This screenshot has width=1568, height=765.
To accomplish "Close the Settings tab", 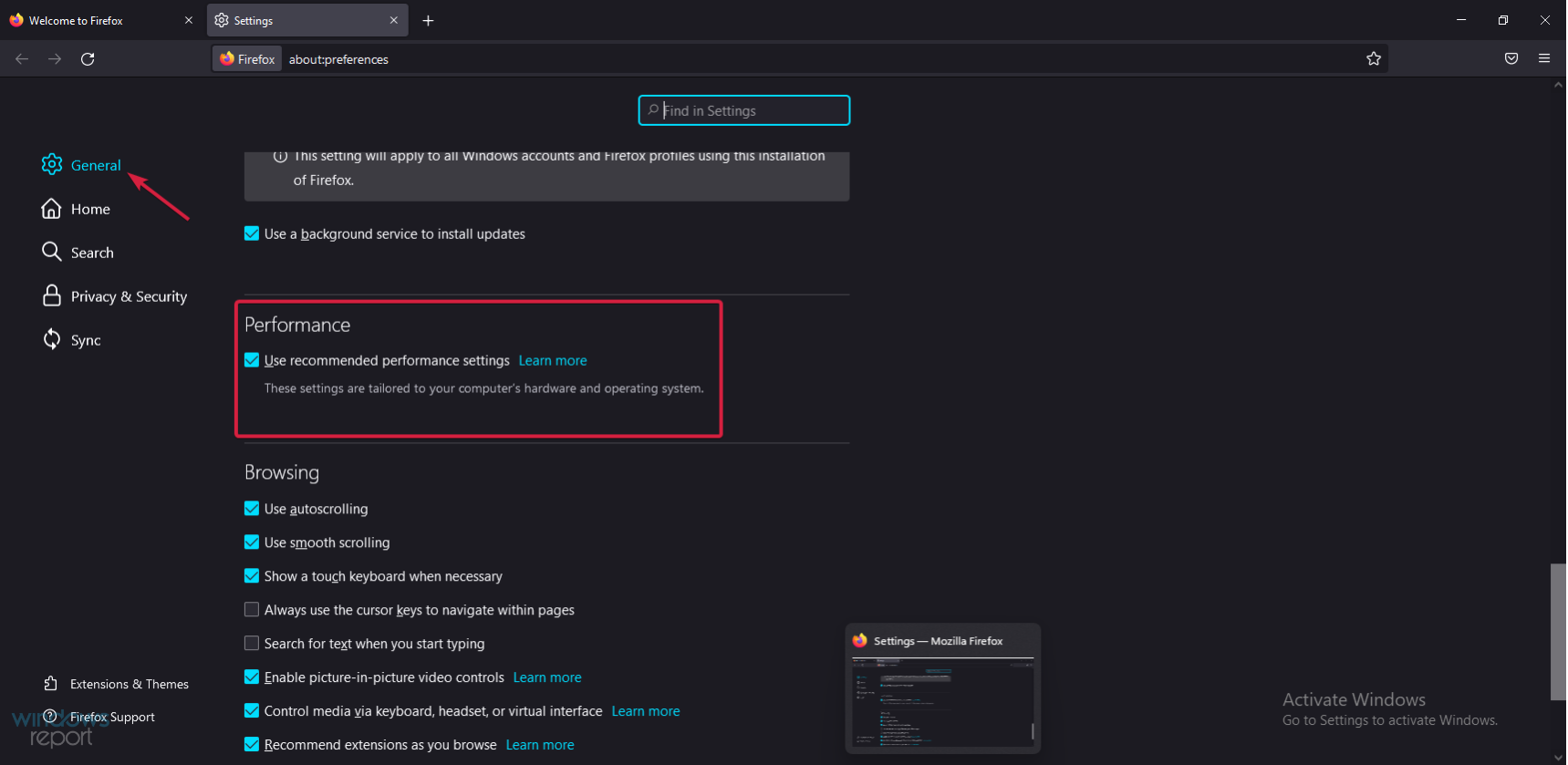I will pyautogui.click(x=394, y=20).
